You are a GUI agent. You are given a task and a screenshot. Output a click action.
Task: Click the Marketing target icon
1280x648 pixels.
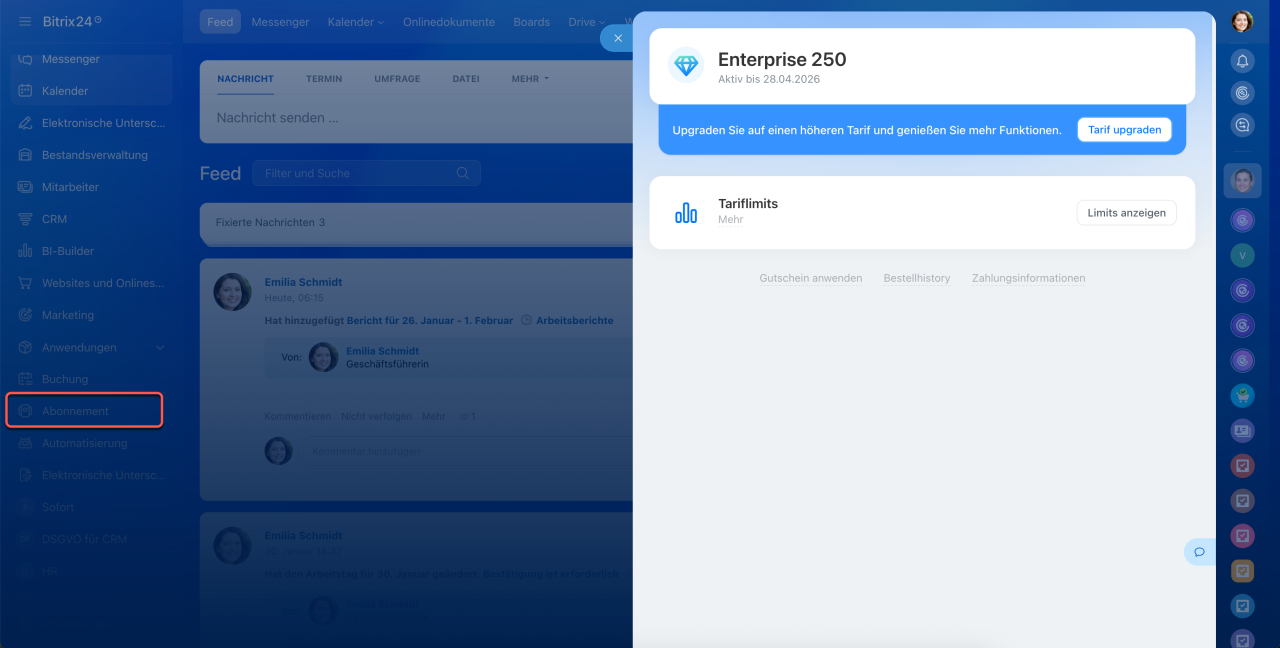click(x=25, y=315)
